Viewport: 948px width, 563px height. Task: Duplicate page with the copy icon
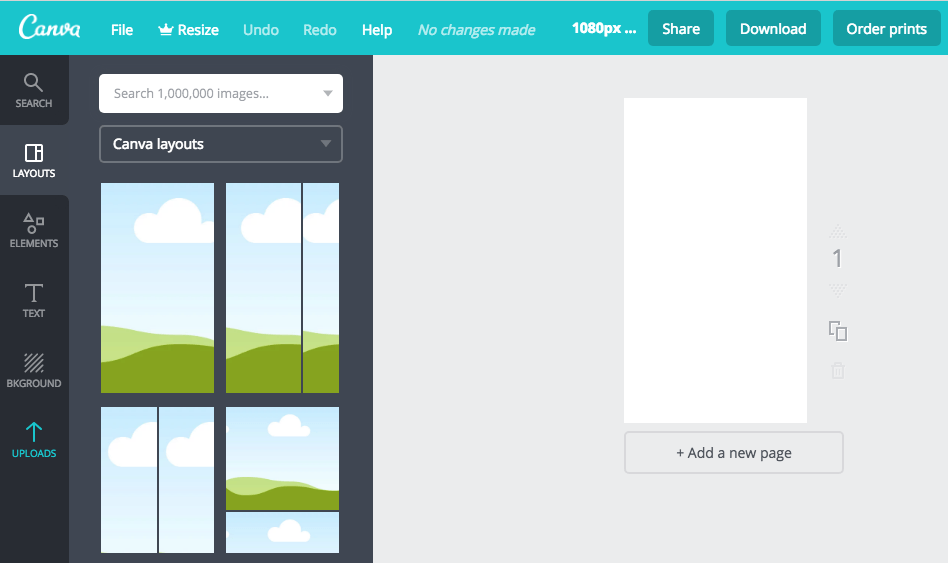(838, 331)
